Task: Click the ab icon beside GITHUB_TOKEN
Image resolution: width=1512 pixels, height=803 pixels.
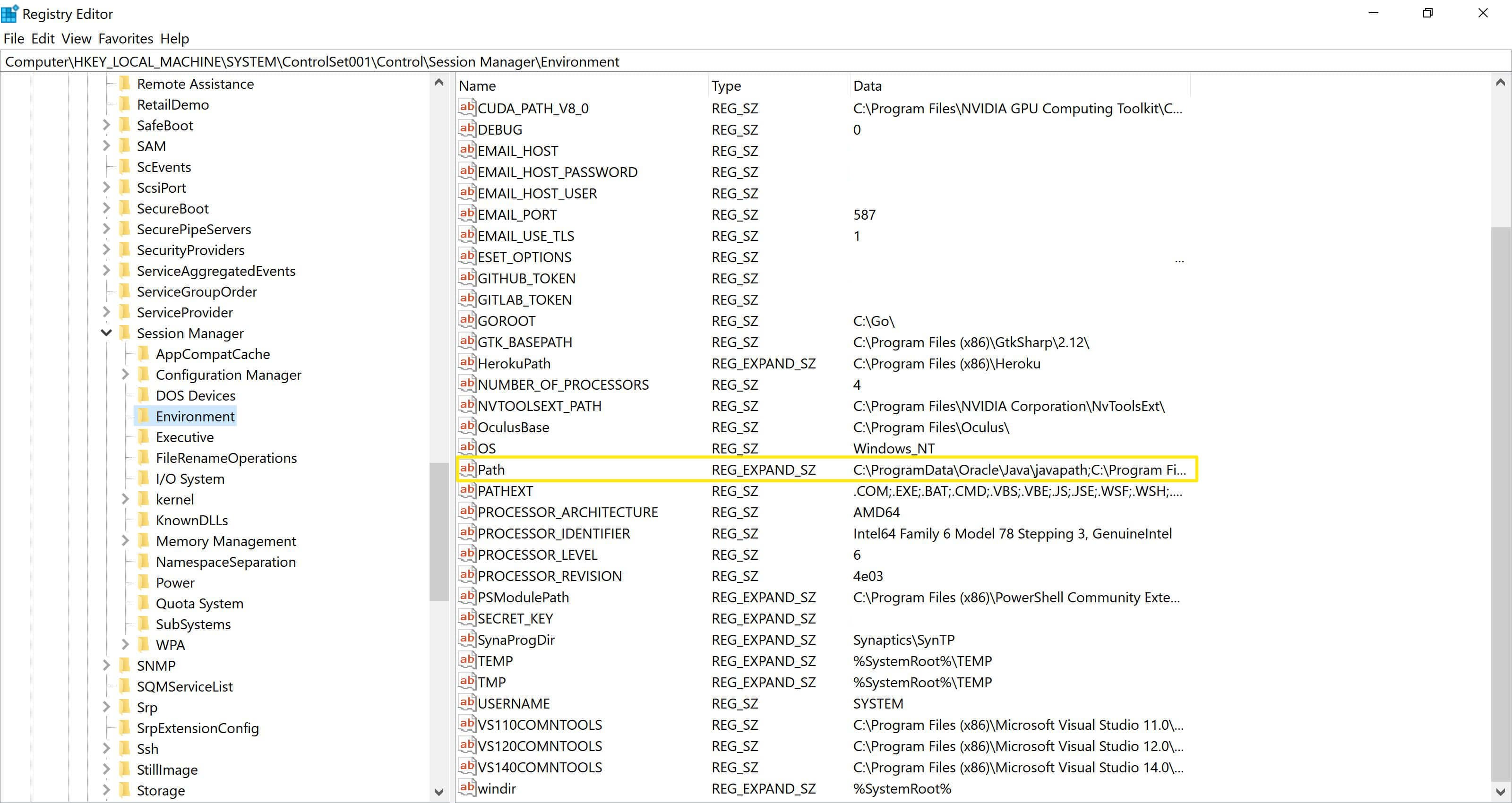Action: tap(467, 277)
